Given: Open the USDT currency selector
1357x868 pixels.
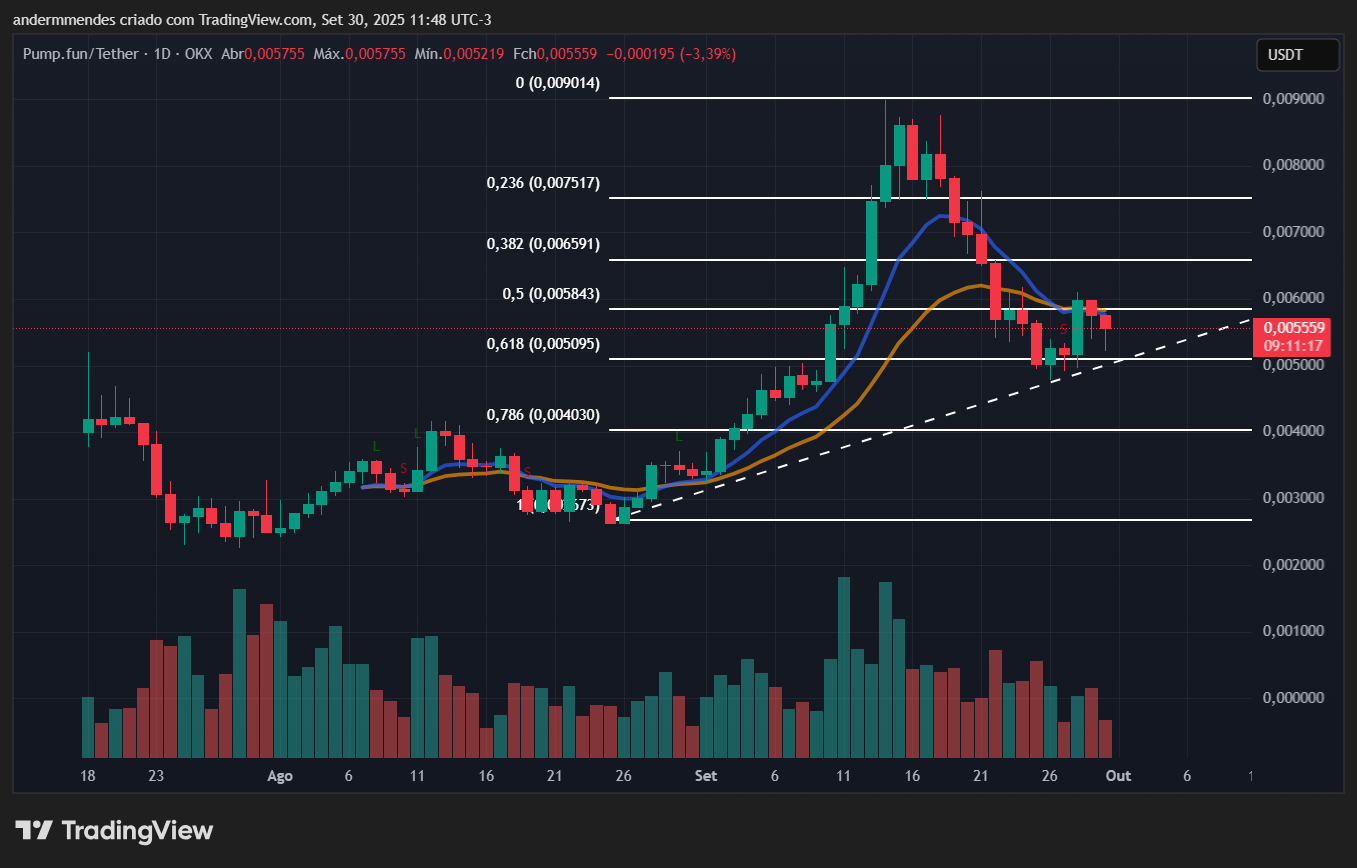Looking at the screenshot, I should click(1297, 56).
